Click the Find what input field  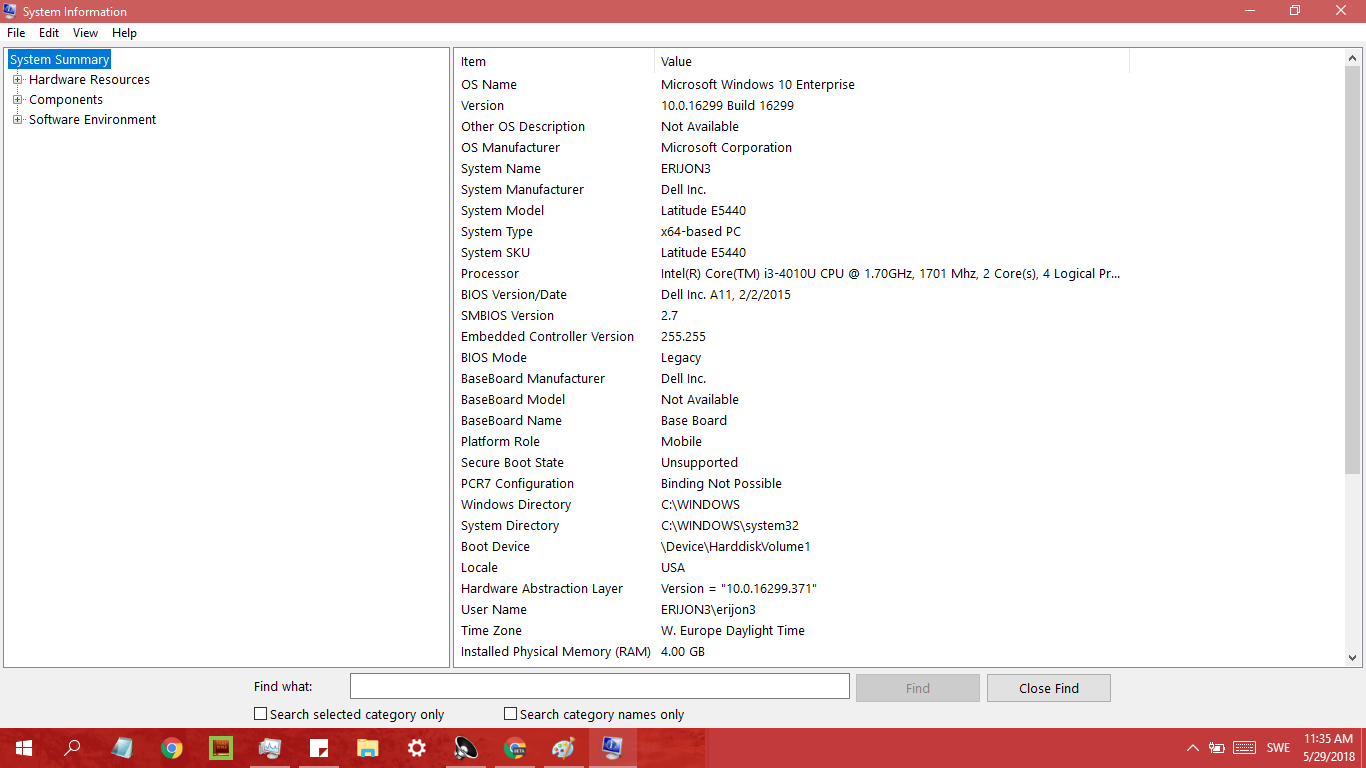tap(600, 686)
